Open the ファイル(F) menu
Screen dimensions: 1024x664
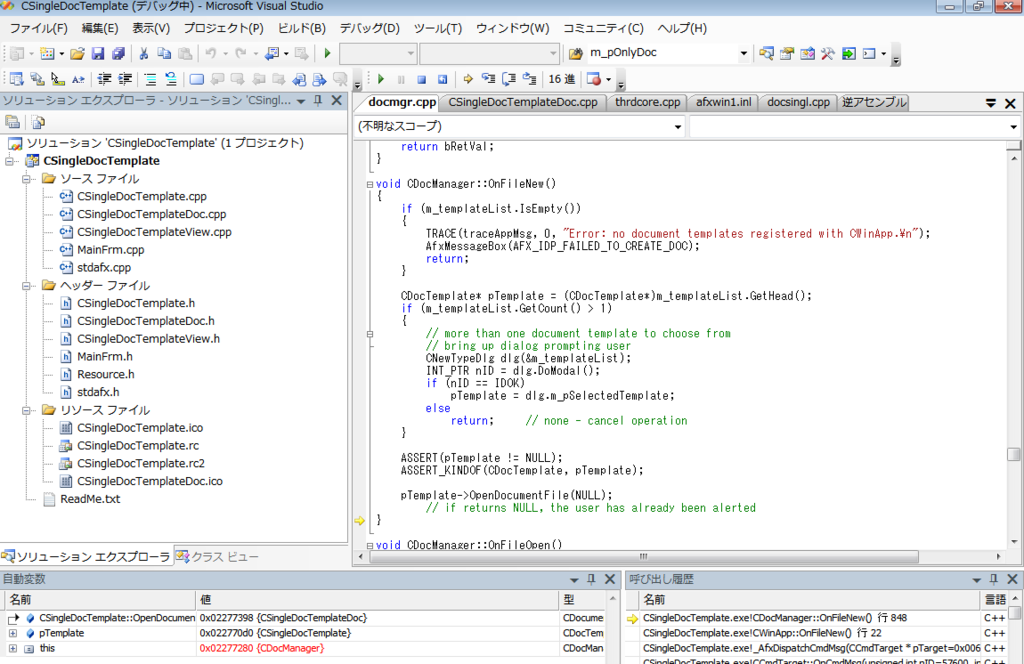coord(39,28)
